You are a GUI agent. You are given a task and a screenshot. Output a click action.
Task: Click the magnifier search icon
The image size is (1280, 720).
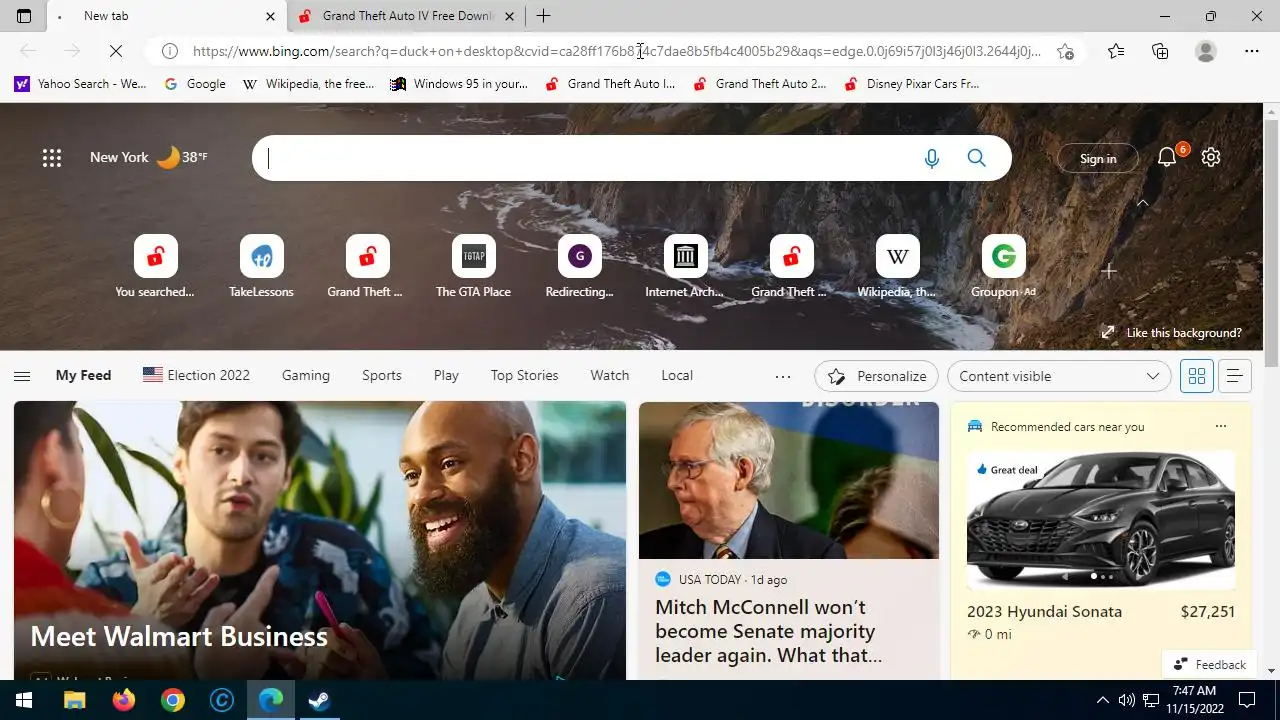click(x=977, y=158)
